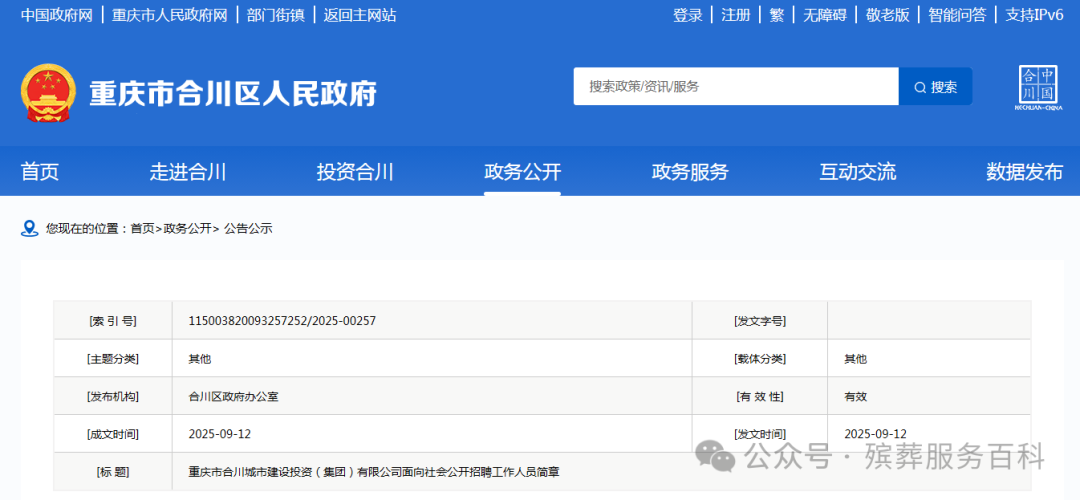Toggle traditional Chinese with 繁 link
Viewport: 1080px width, 500px height.
776,15
